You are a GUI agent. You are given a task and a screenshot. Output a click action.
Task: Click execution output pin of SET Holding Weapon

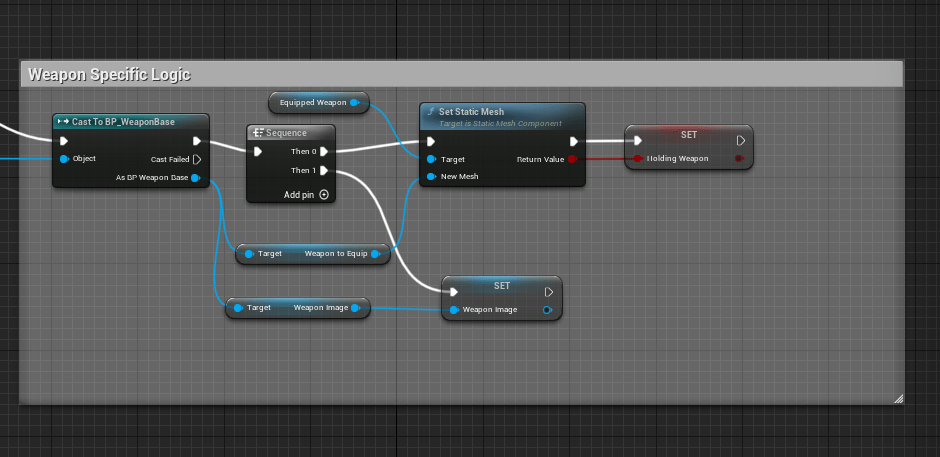(740, 141)
